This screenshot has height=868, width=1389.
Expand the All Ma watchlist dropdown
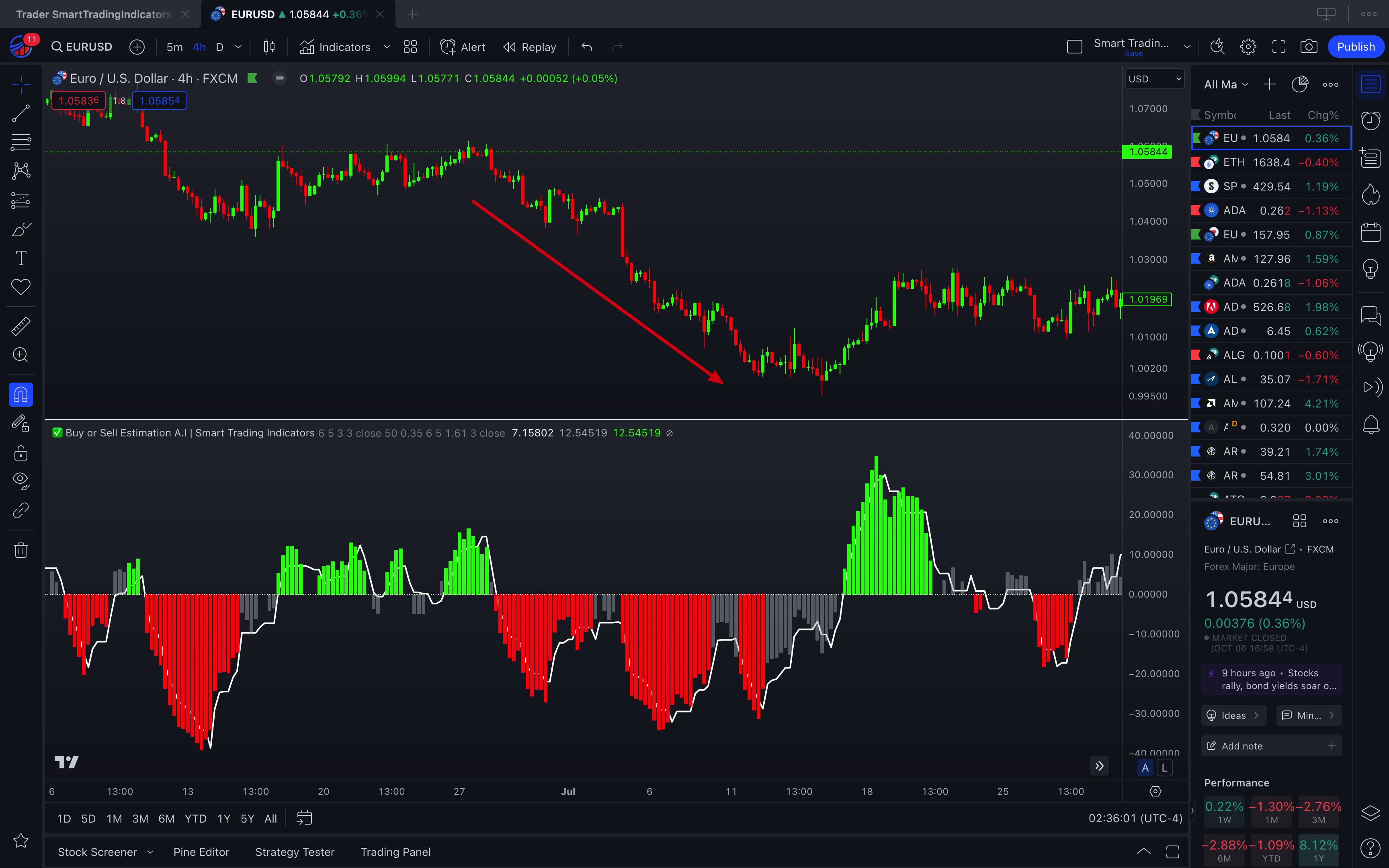(x=1226, y=84)
